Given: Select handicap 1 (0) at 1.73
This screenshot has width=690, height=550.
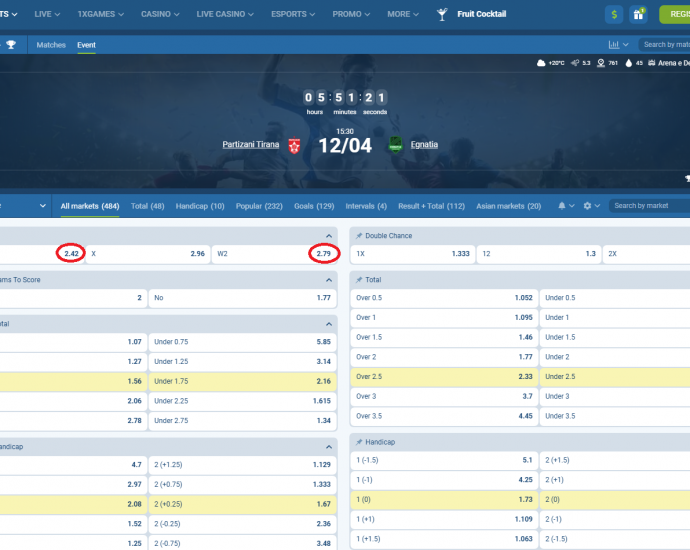Looking at the screenshot, I should (444, 499).
